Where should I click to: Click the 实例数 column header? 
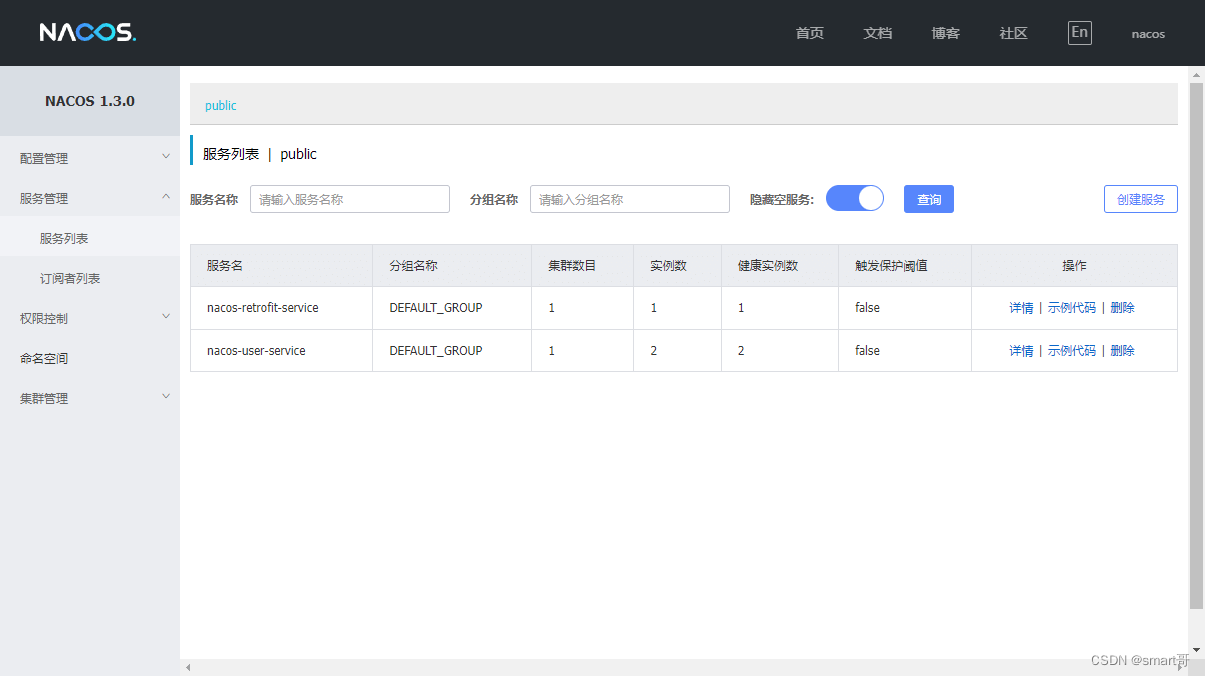pyautogui.click(x=678, y=266)
